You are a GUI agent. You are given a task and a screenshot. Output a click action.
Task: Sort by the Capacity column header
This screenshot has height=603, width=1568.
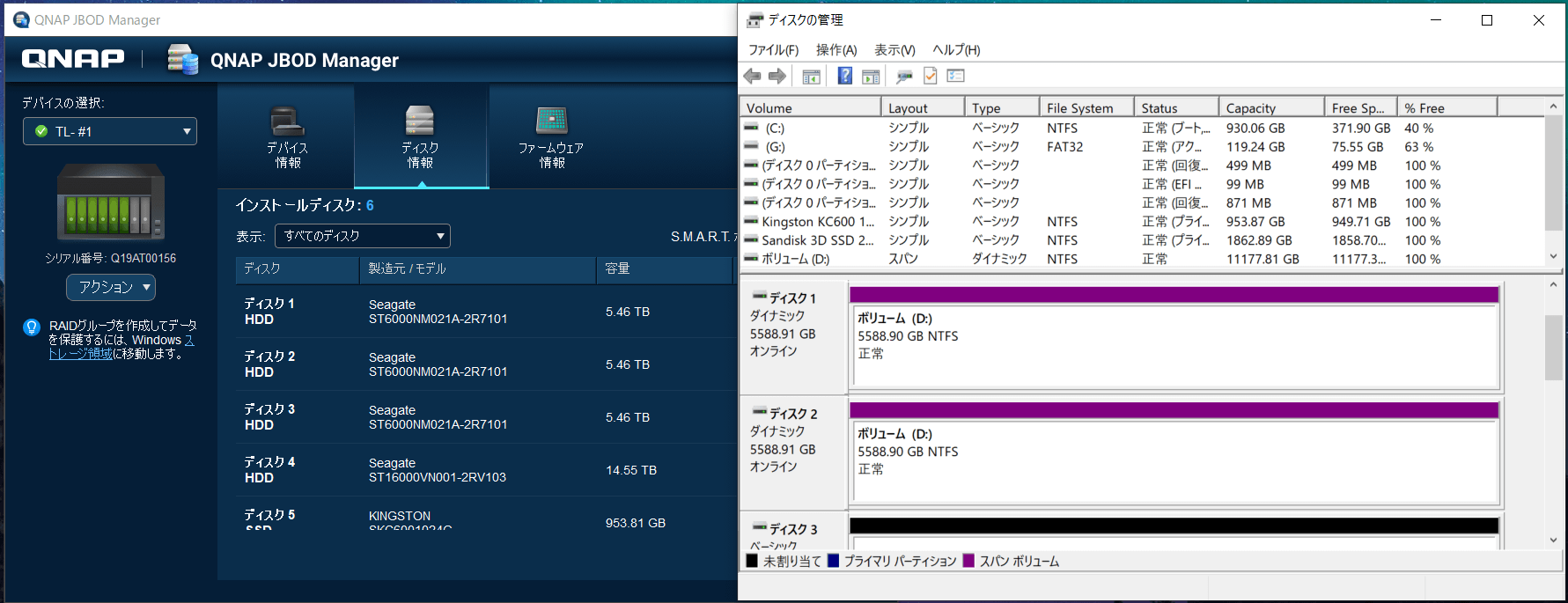point(1272,108)
